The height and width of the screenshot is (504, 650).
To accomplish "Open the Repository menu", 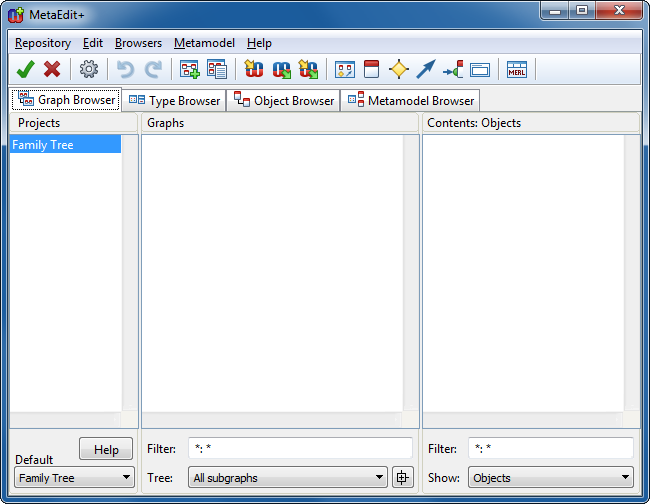I will (43, 43).
